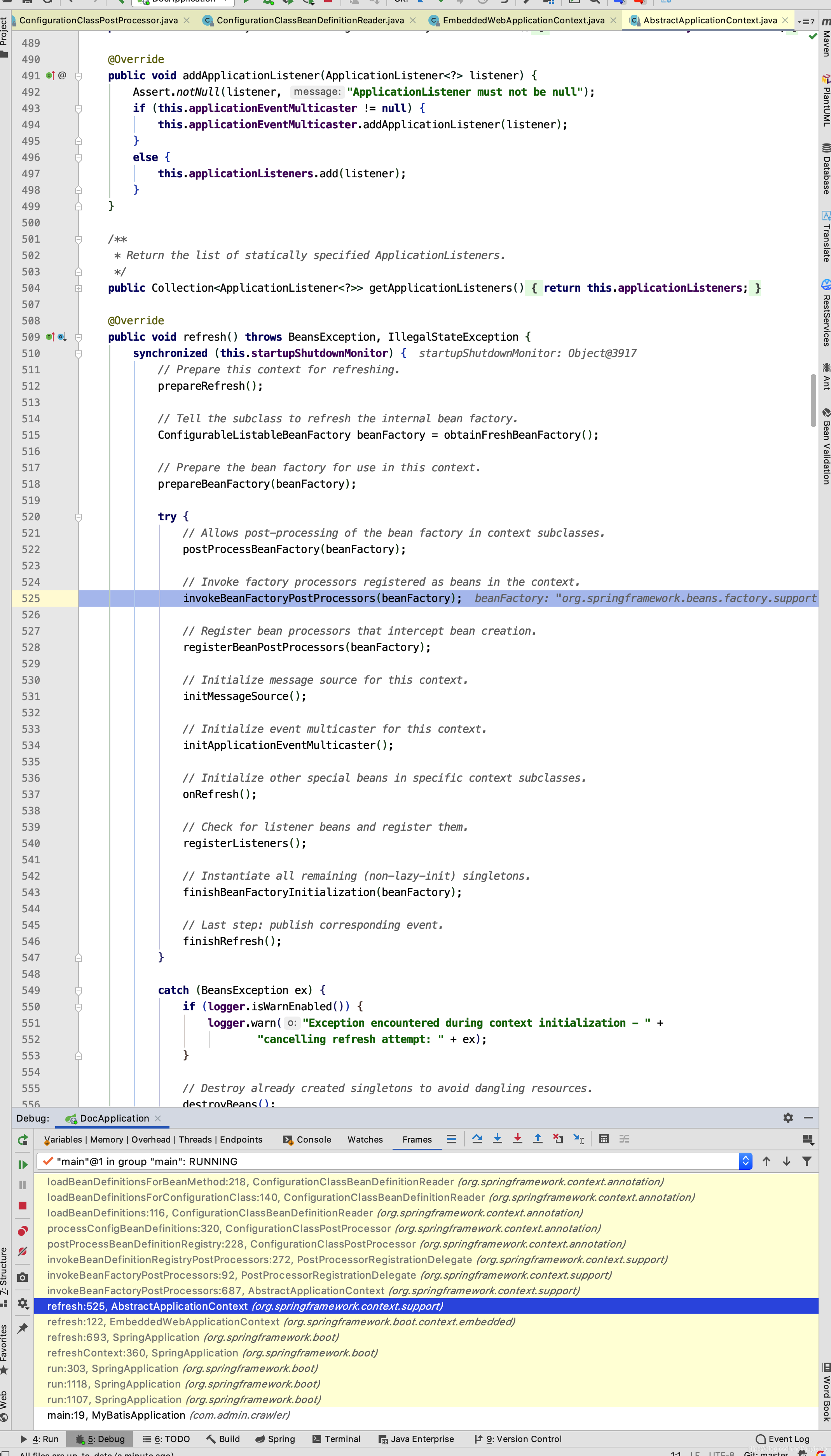Click the editor vertical scrollbar thumb
Image resolution: width=831 pixels, height=1456 pixels.
tap(813, 400)
